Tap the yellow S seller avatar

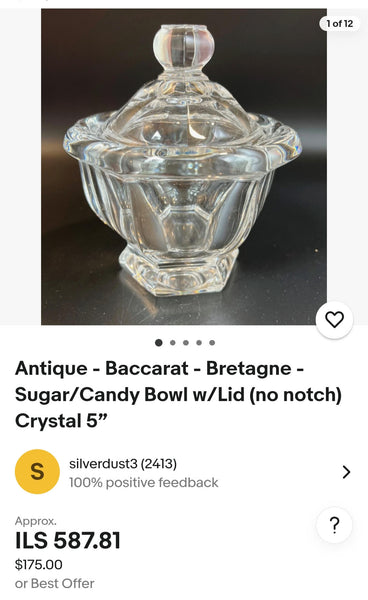click(37, 471)
